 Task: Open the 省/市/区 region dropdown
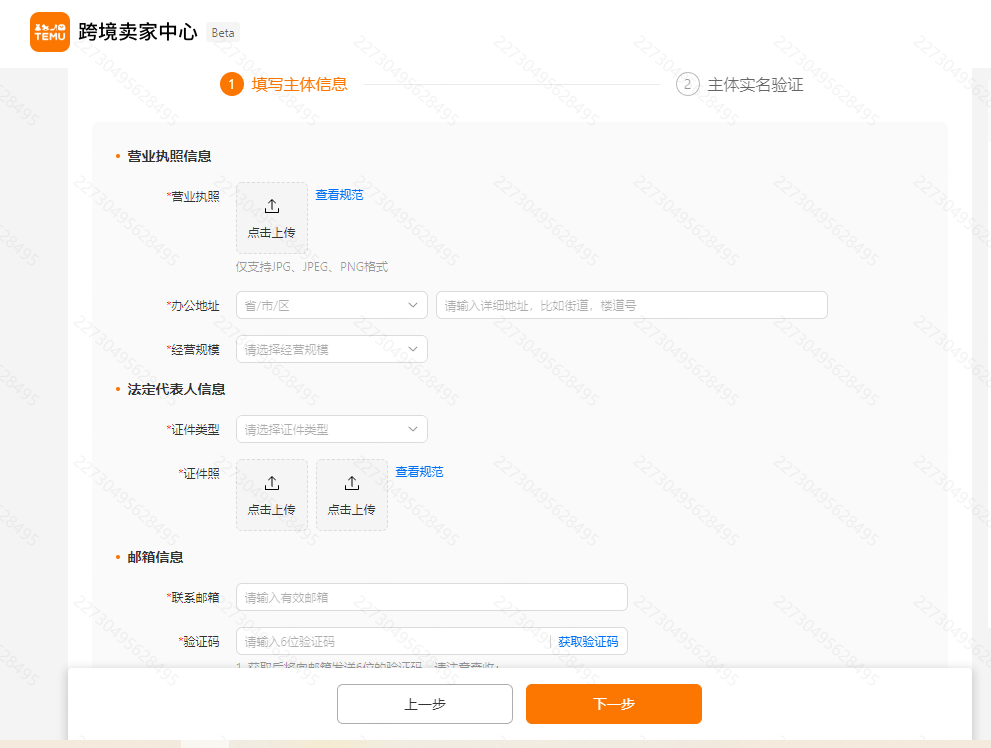(x=331, y=305)
